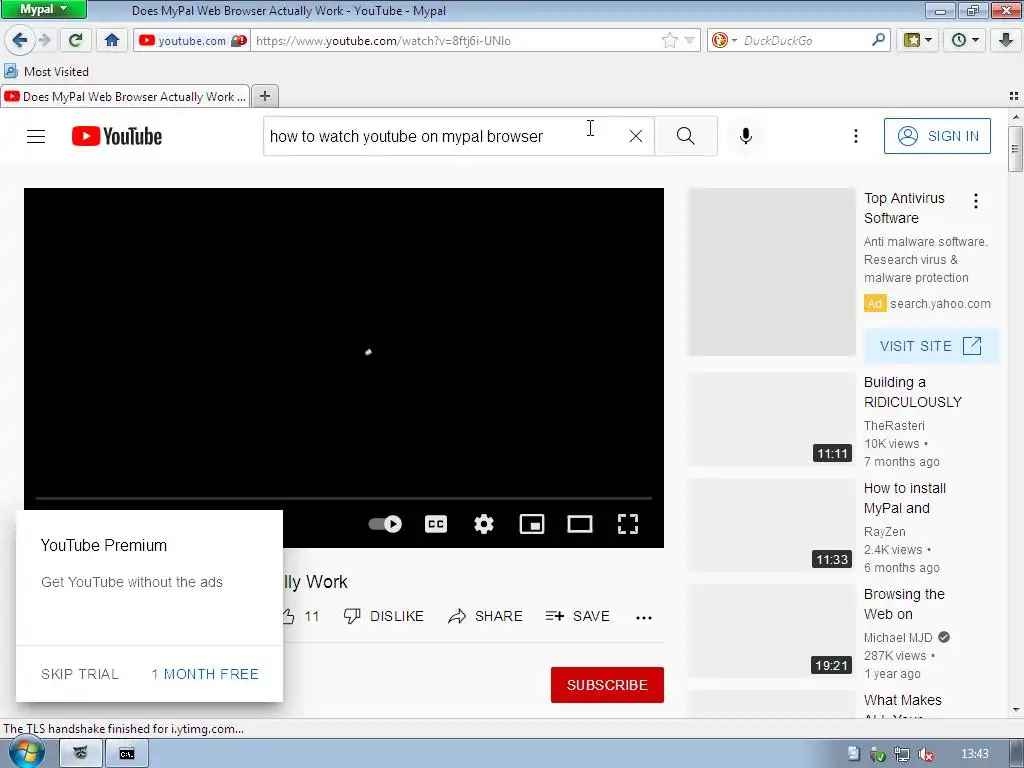The width and height of the screenshot is (1024, 768).
Task: Click the network tray icon
Action: [901, 754]
